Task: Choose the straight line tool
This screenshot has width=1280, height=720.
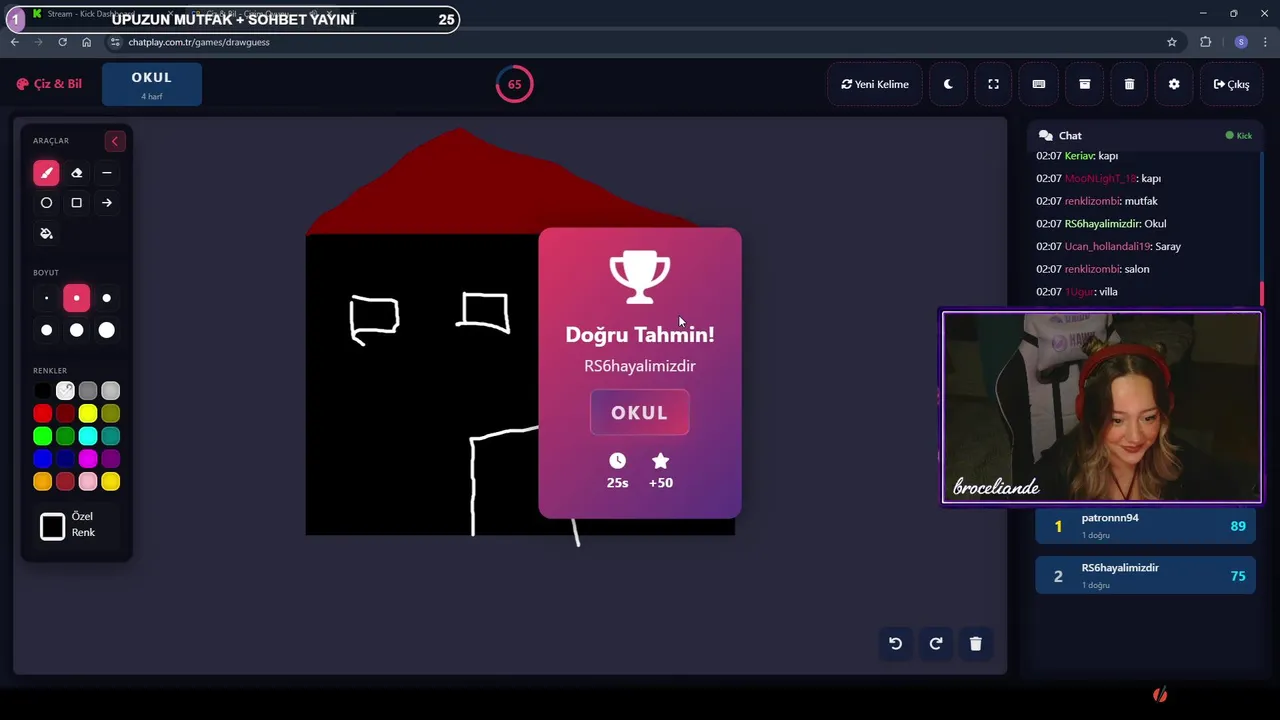Action: tap(107, 173)
